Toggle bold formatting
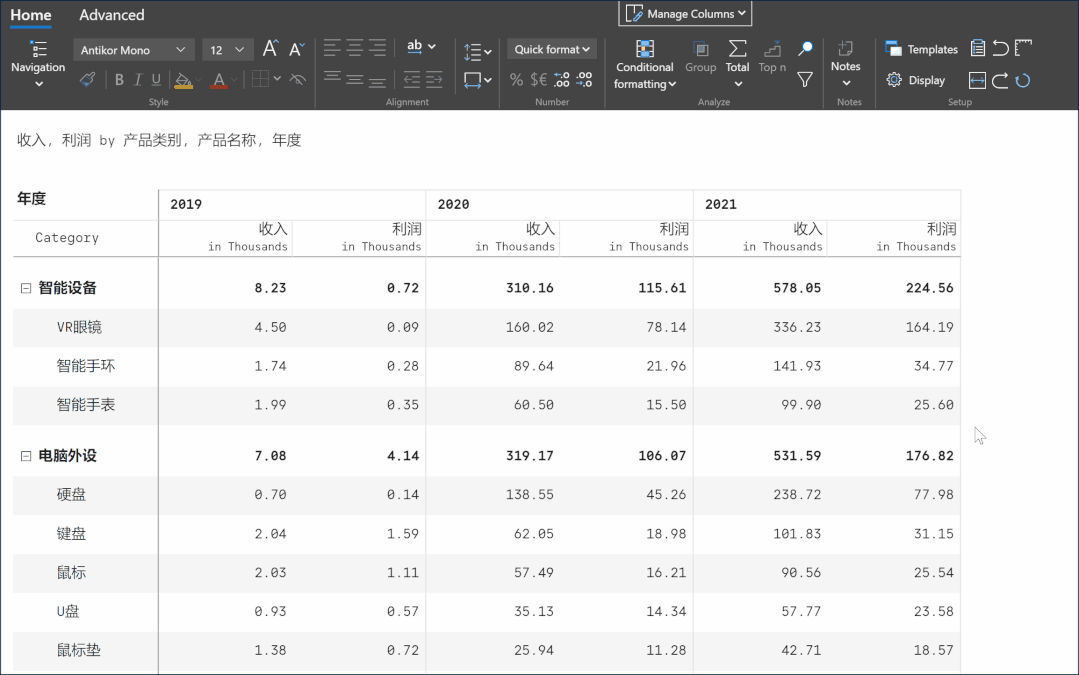 coord(119,80)
